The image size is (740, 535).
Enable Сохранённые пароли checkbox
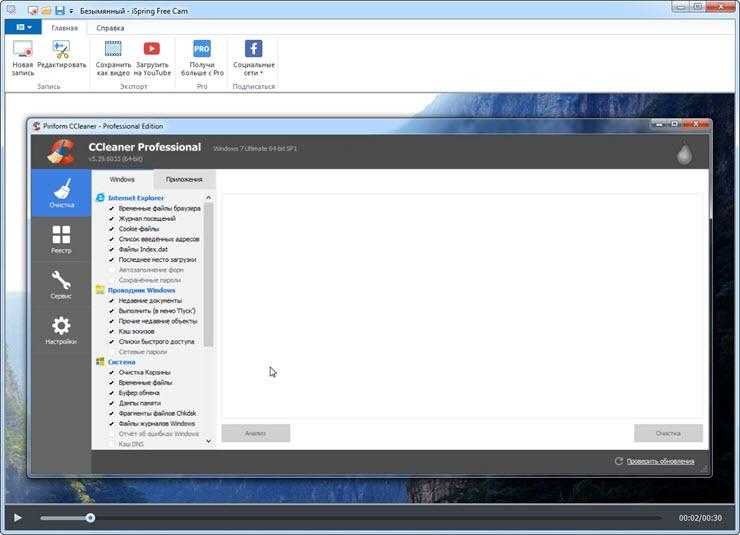click(x=112, y=280)
